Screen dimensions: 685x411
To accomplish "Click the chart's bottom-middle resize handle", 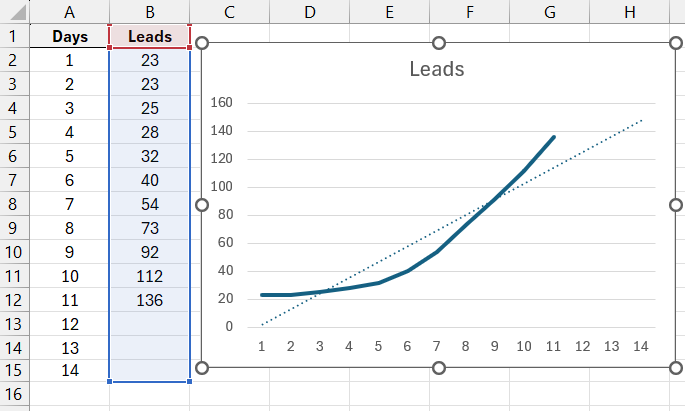I will (x=438, y=367).
